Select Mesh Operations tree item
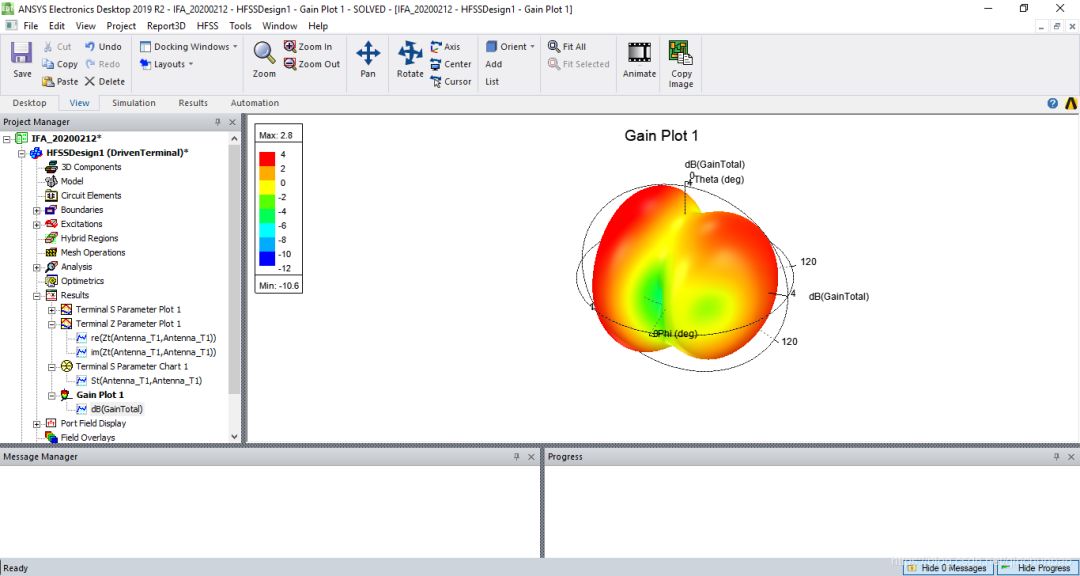Viewport: 1080px width, 576px height. point(85,253)
